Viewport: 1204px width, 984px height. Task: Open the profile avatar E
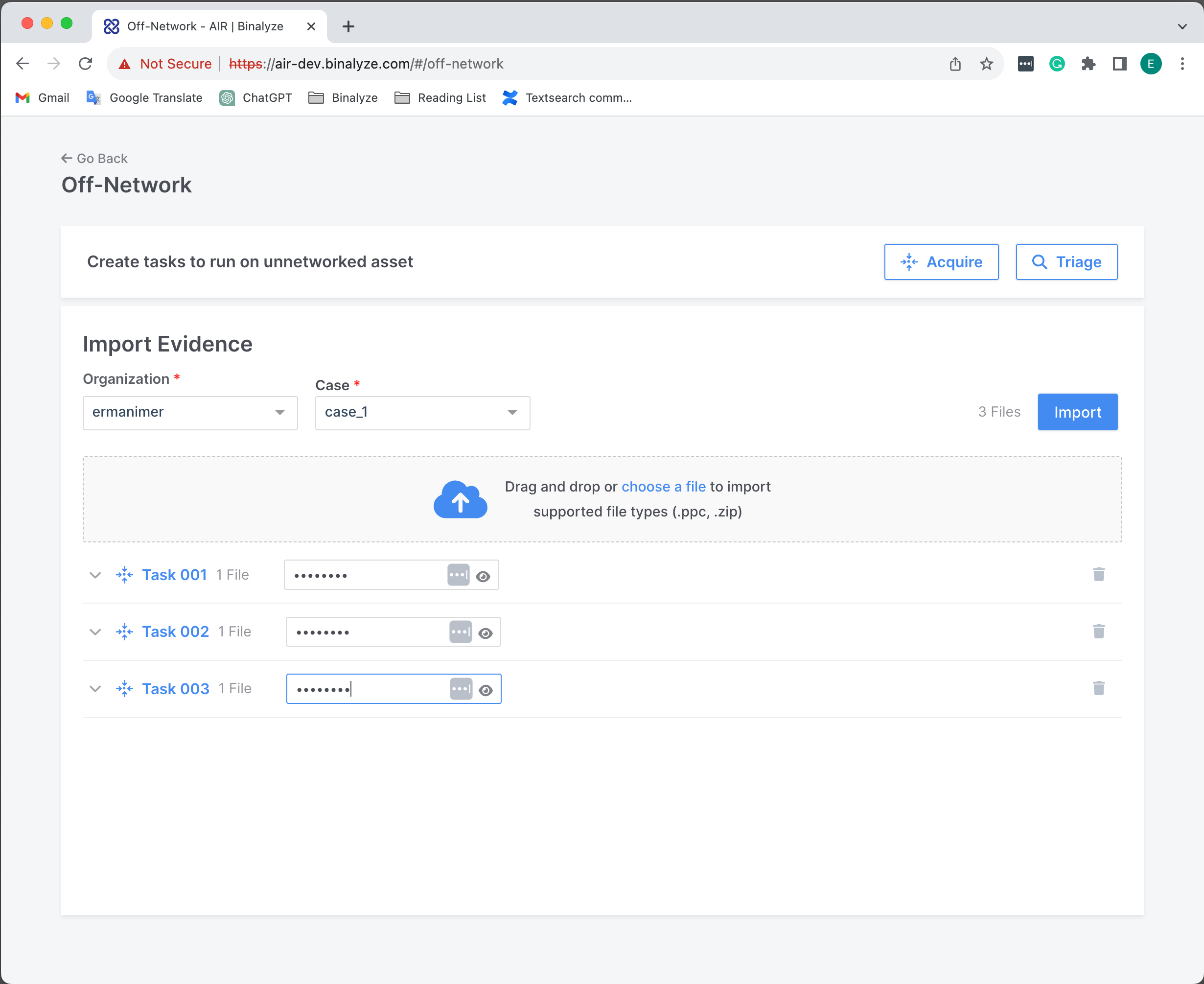(1151, 64)
